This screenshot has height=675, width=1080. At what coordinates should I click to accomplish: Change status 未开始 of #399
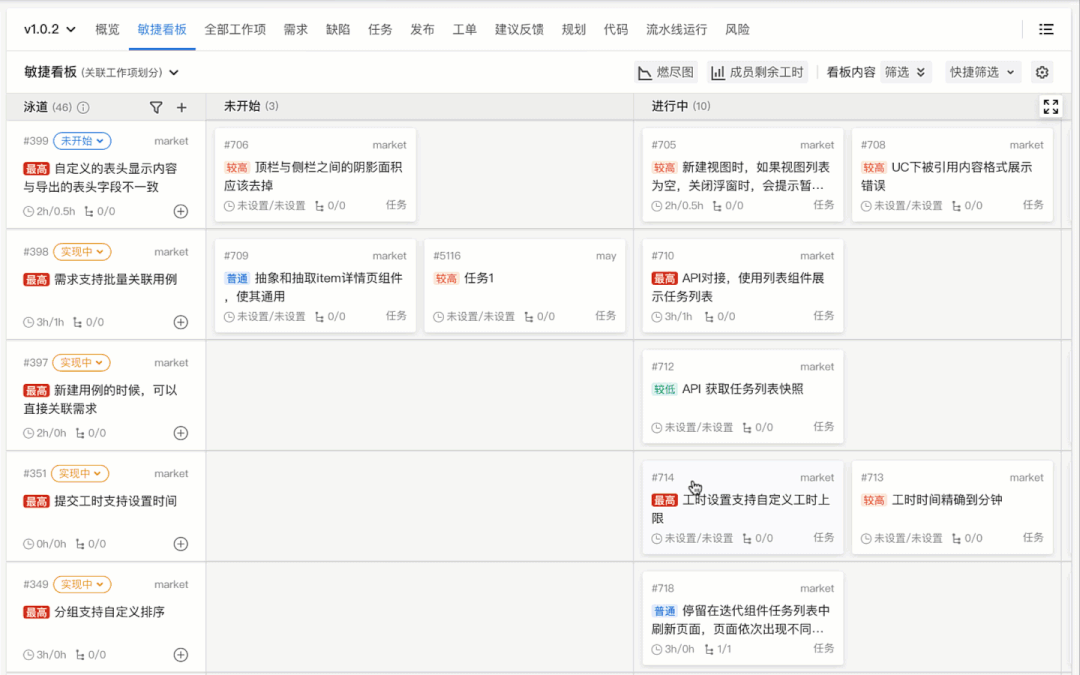(82, 141)
